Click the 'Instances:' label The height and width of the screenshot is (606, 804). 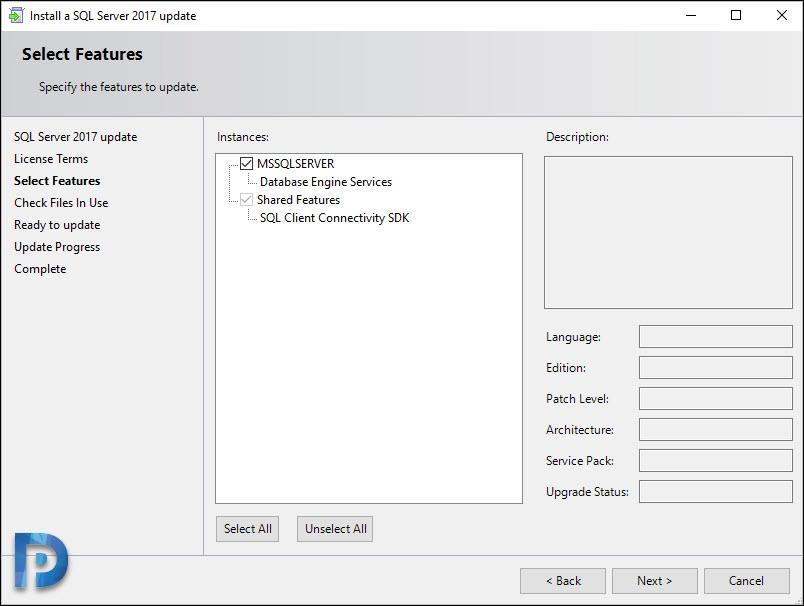coord(243,137)
